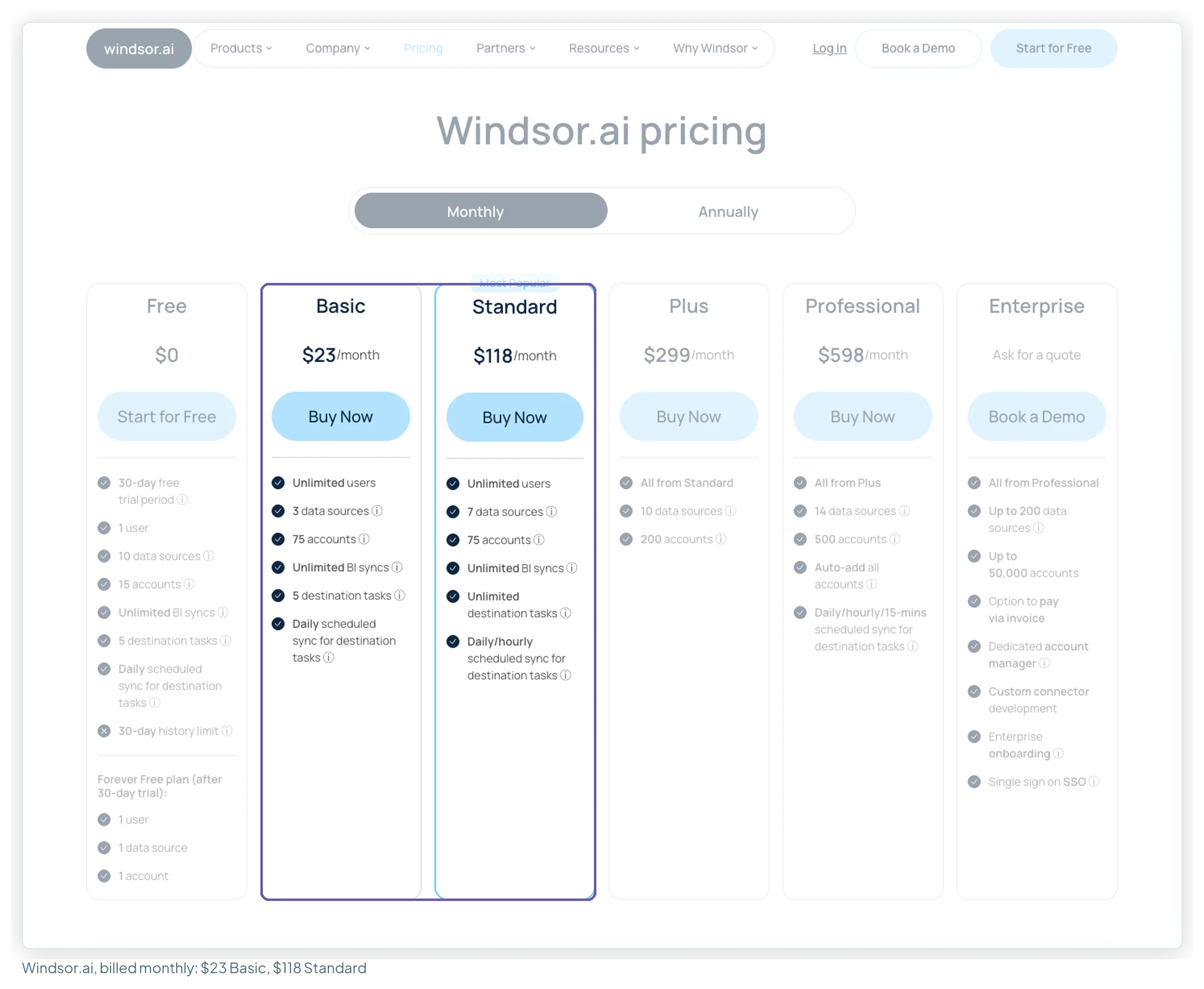The height and width of the screenshot is (989, 1204).
Task: Click Buy Now on Standard plan
Action: pos(515,418)
